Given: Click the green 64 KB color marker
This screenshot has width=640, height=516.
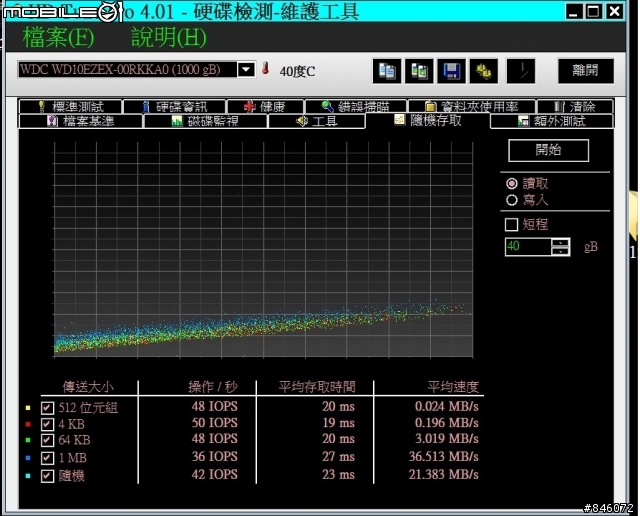Looking at the screenshot, I should pyautogui.click(x=28, y=440).
